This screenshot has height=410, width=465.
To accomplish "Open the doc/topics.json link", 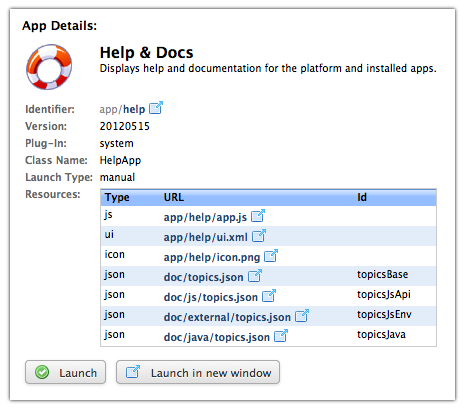I will [203, 277].
